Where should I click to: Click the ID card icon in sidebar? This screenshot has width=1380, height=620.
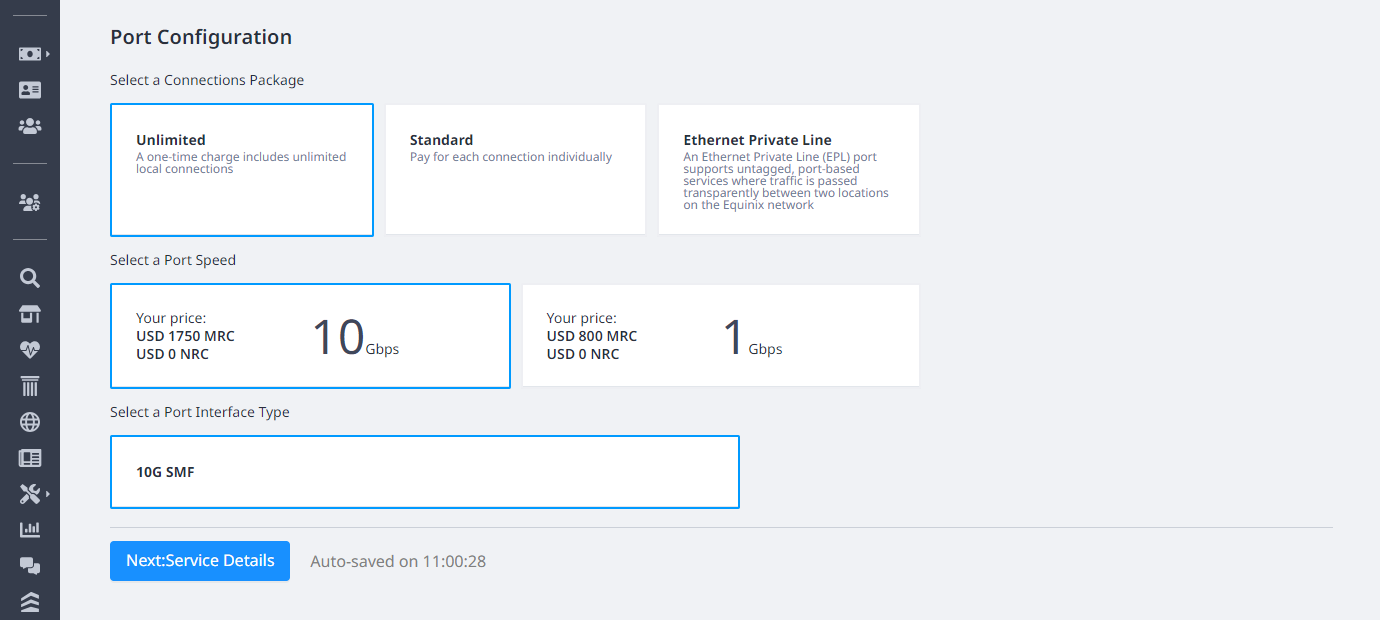(30, 90)
